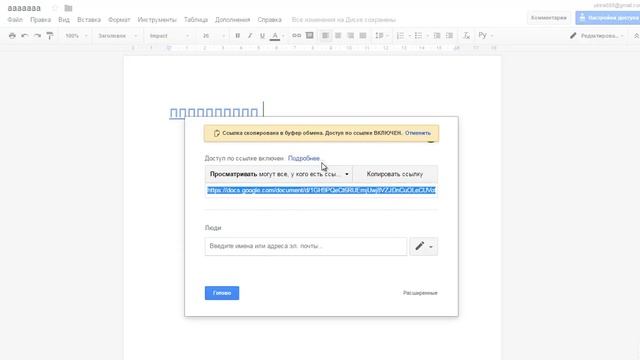Open the Impact font dropdown

pyautogui.click(x=169, y=36)
